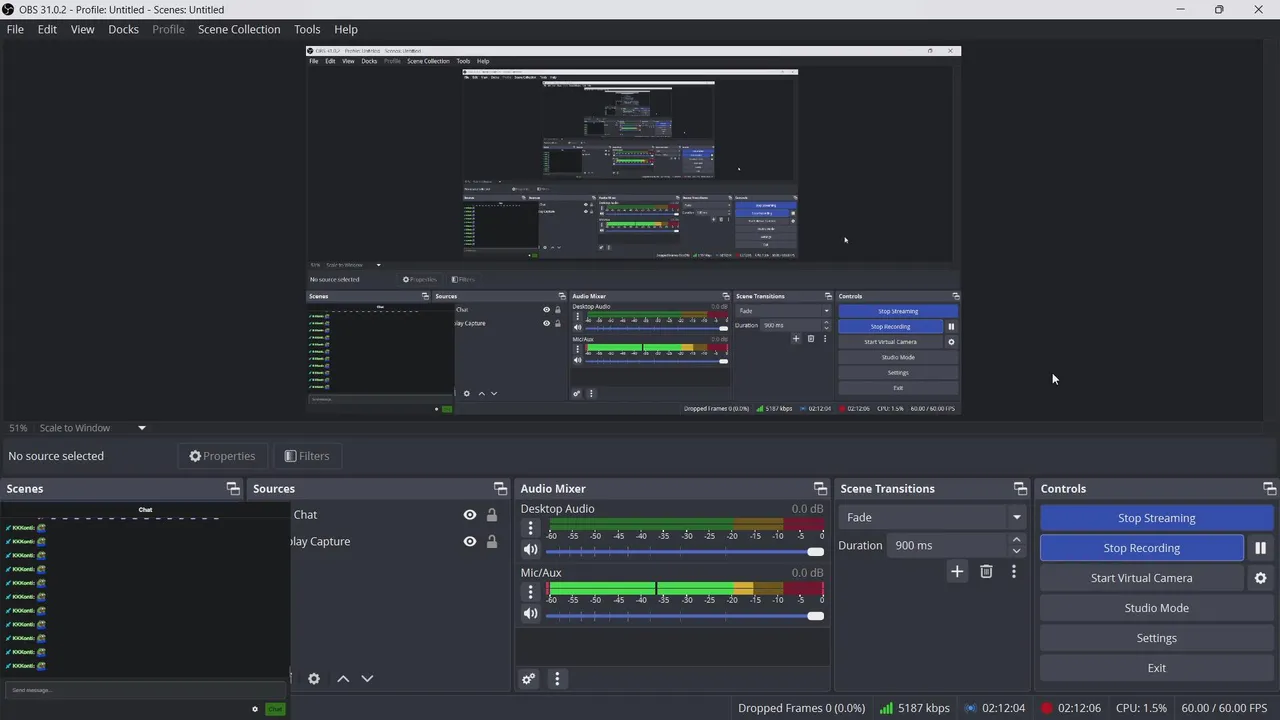
Task: Toggle lock on Display Capture source
Action: point(492,542)
